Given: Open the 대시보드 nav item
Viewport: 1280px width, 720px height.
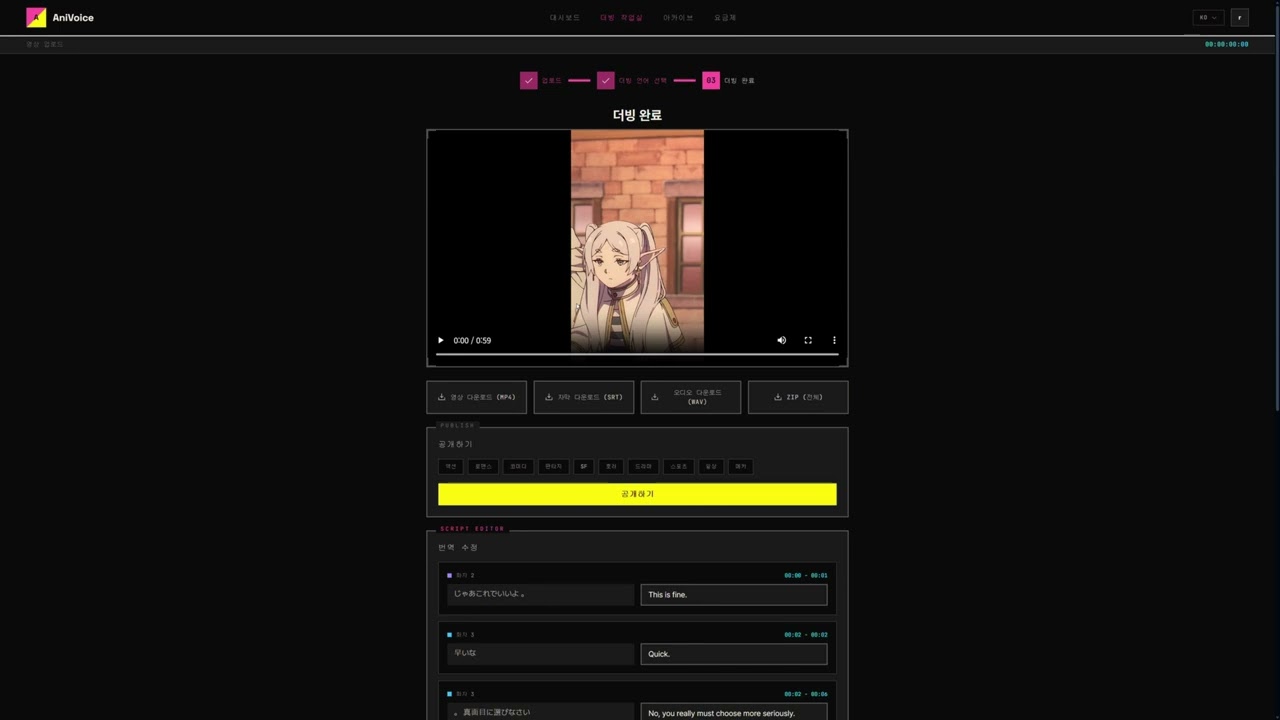Looking at the screenshot, I should pos(565,18).
